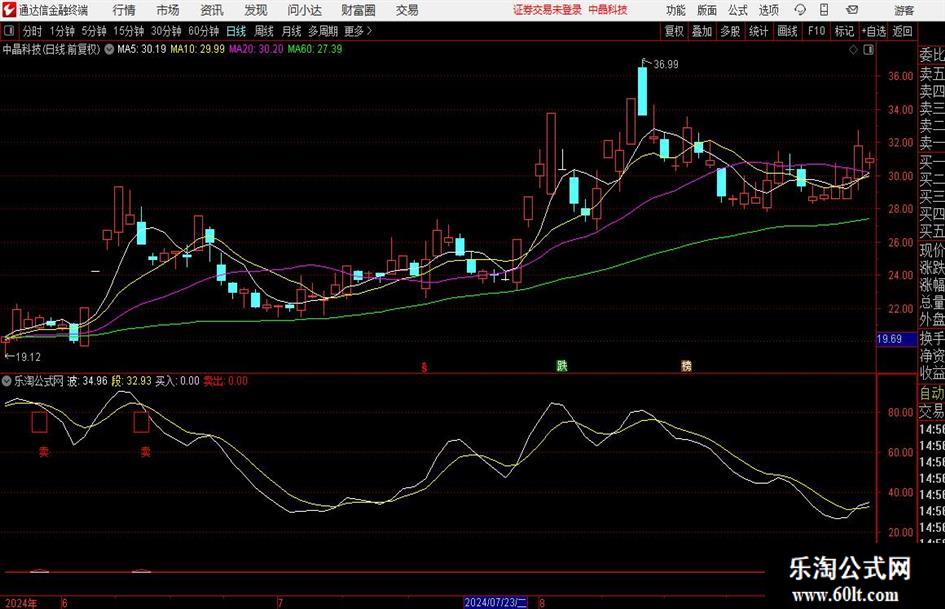The height and width of the screenshot is (609, 945).
Task: Click the MA5: 30.19 label
Action: (x=141, y=49)
